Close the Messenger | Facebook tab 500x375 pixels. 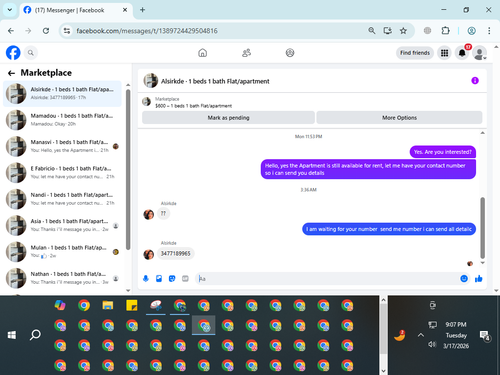(125, 10)
